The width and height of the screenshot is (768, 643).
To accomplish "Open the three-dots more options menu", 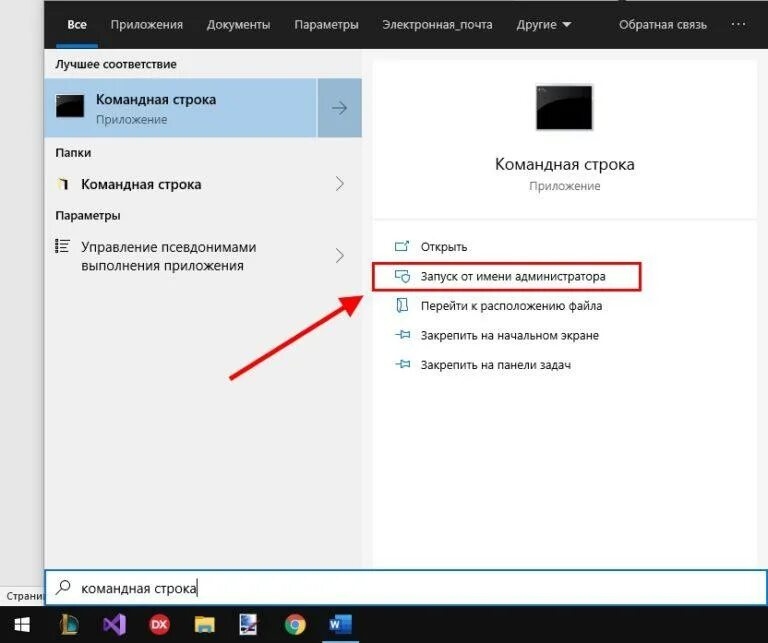I will point(738,24).
